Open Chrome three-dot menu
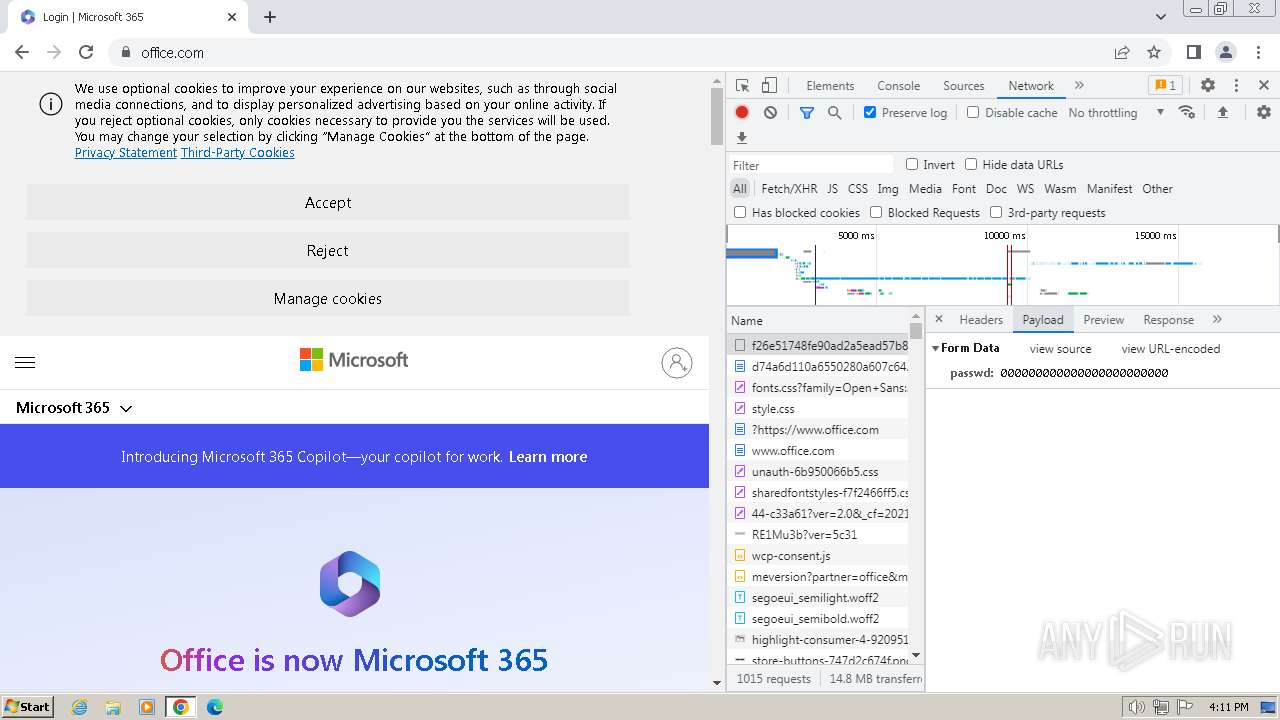 click(1258, 52)
